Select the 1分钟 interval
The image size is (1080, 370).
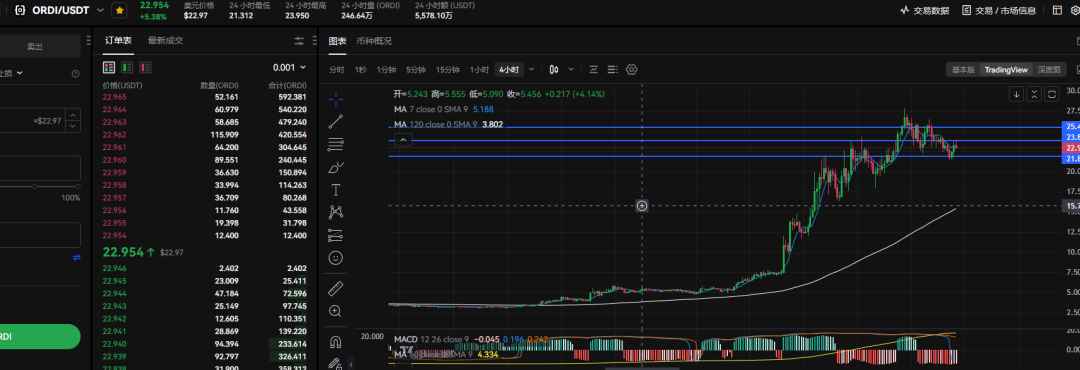pyautogui.click(x=386, y=70)
